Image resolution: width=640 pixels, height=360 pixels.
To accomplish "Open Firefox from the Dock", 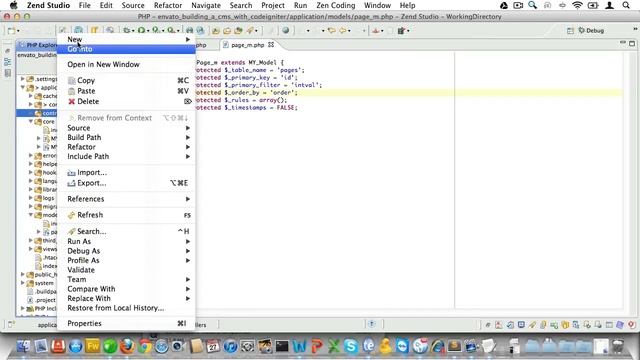I will (x=127, y=347).
